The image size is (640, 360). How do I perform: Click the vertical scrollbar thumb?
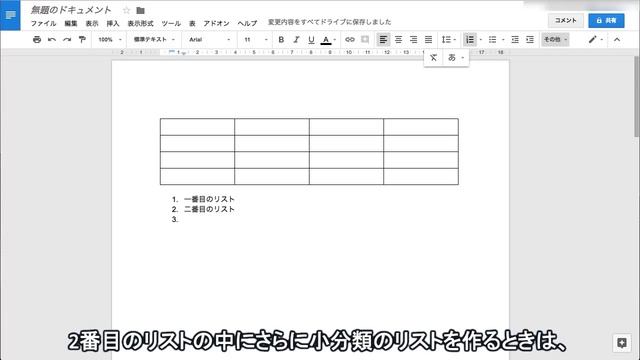[x=636, y=97]
